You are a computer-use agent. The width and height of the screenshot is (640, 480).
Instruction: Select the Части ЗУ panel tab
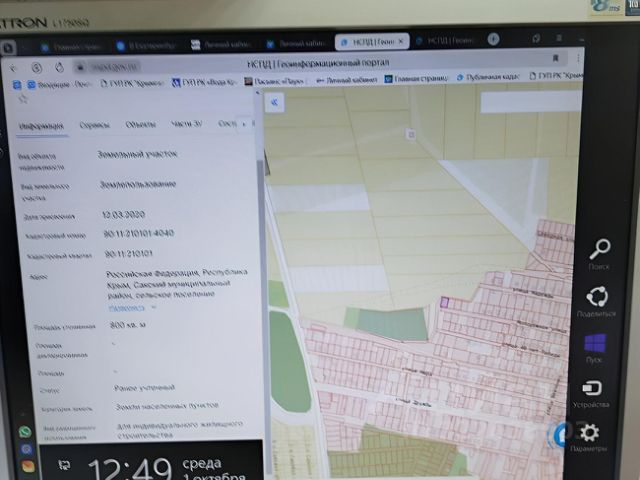187,123
